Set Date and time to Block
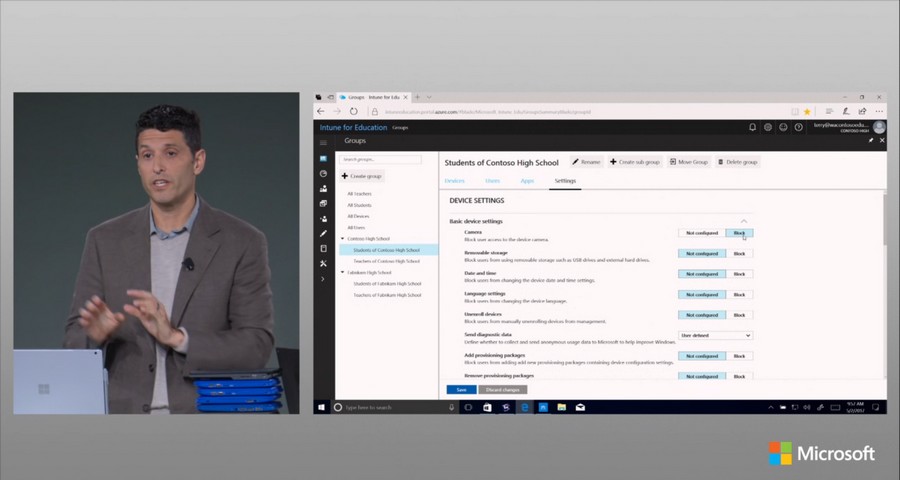 point(739,274)
